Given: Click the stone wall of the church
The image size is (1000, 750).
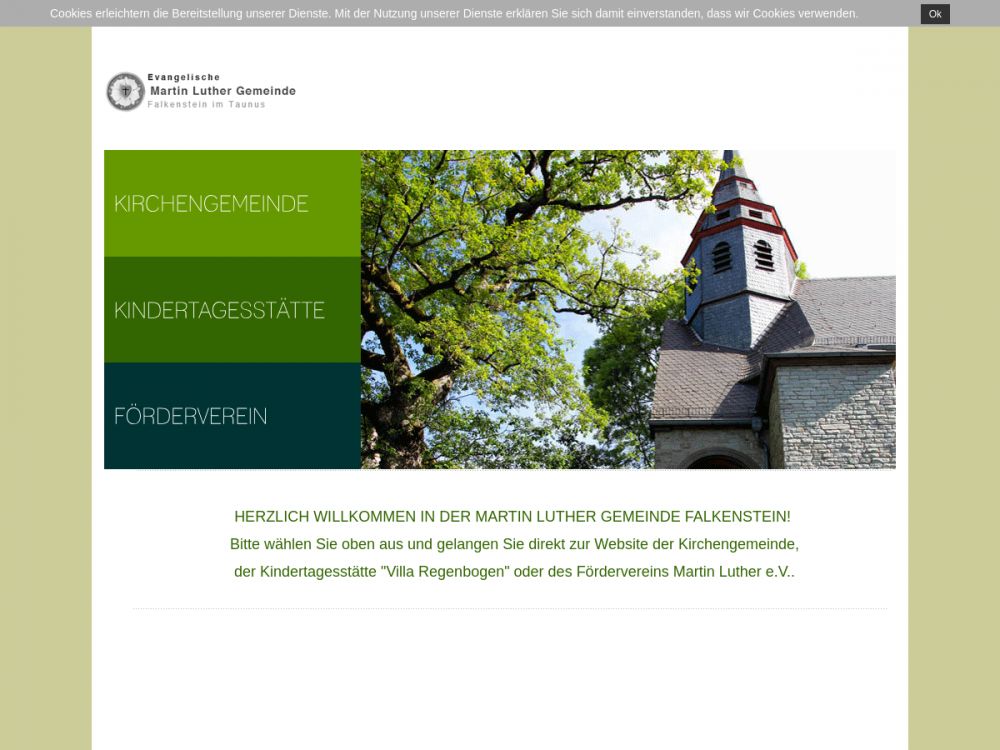Looking at the screenshot, I should [835, 415].
